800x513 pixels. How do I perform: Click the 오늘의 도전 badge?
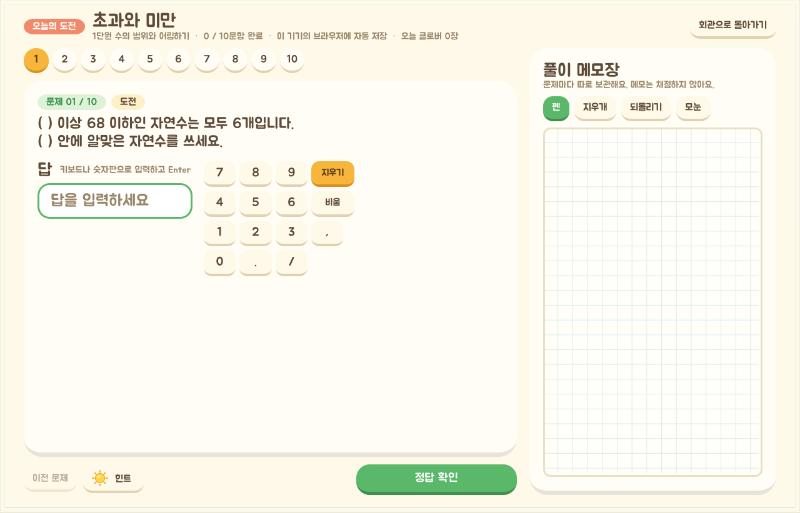pos(54,26)
